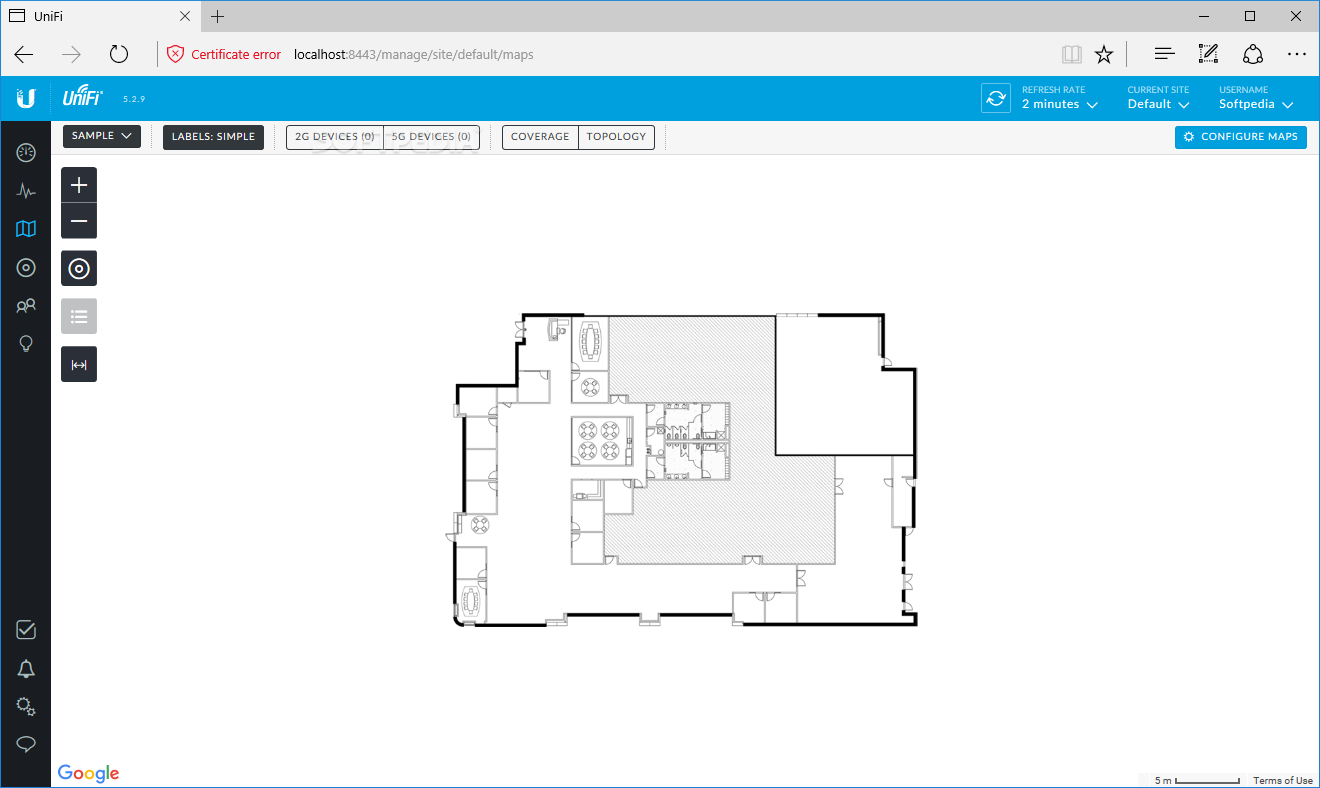
Task: Zoom in on the map
Action: tap(79, 185)
